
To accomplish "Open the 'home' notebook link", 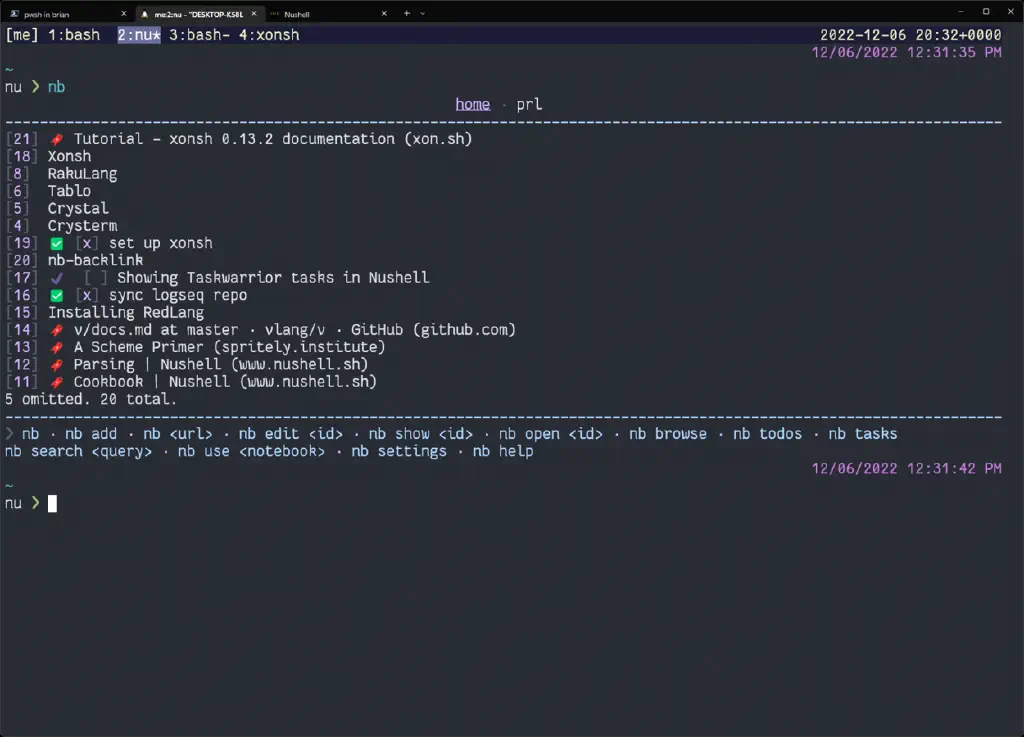I will click(473, 104).
